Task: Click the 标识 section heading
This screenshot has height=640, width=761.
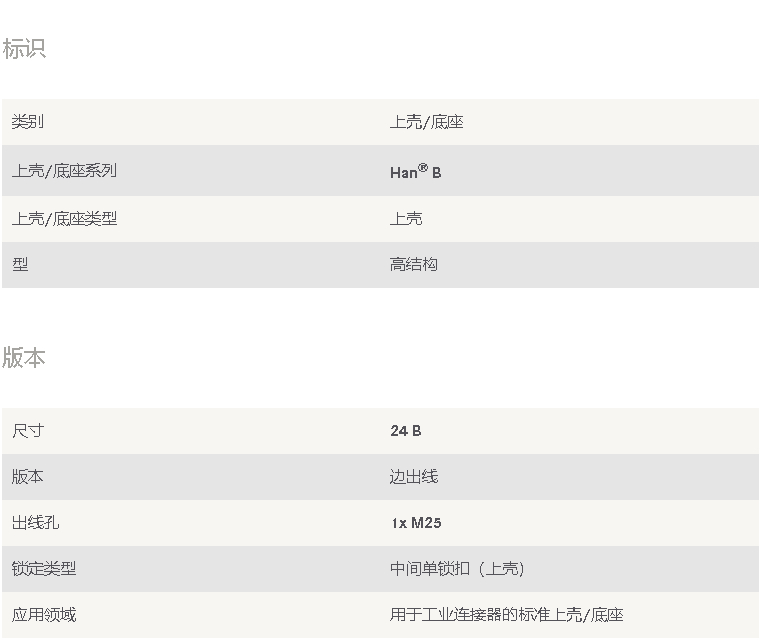Action: coord(24,49)
